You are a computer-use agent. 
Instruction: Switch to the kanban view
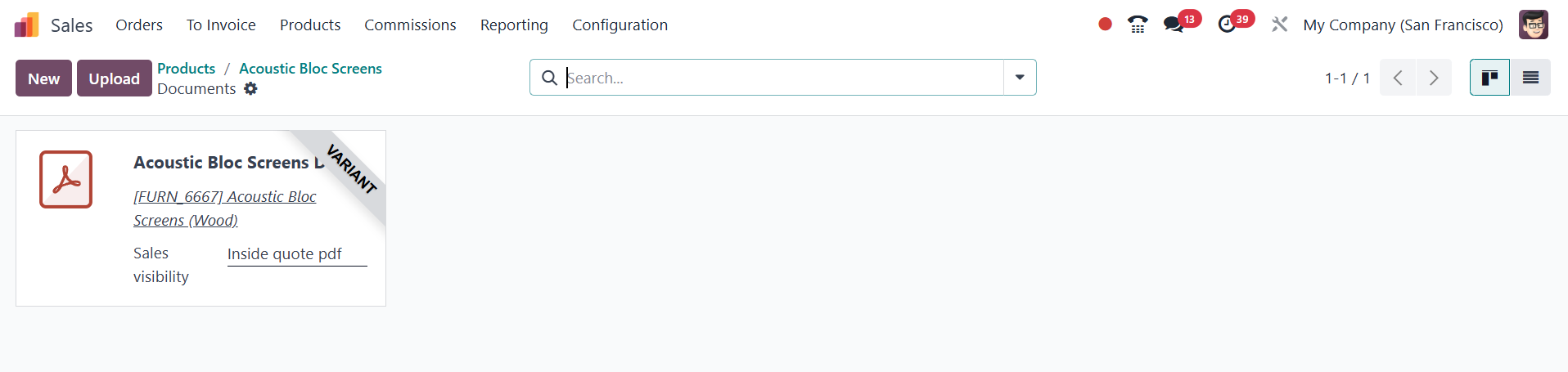point(1489,78)
